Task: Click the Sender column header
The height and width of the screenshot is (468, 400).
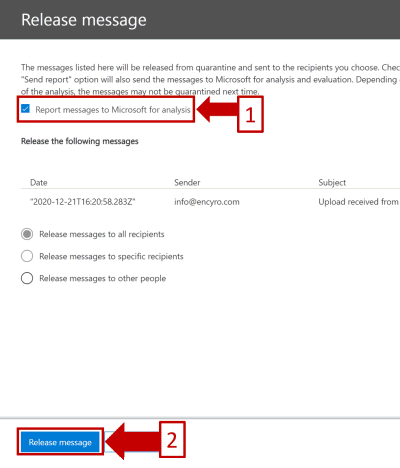Action: pos(187,182)
